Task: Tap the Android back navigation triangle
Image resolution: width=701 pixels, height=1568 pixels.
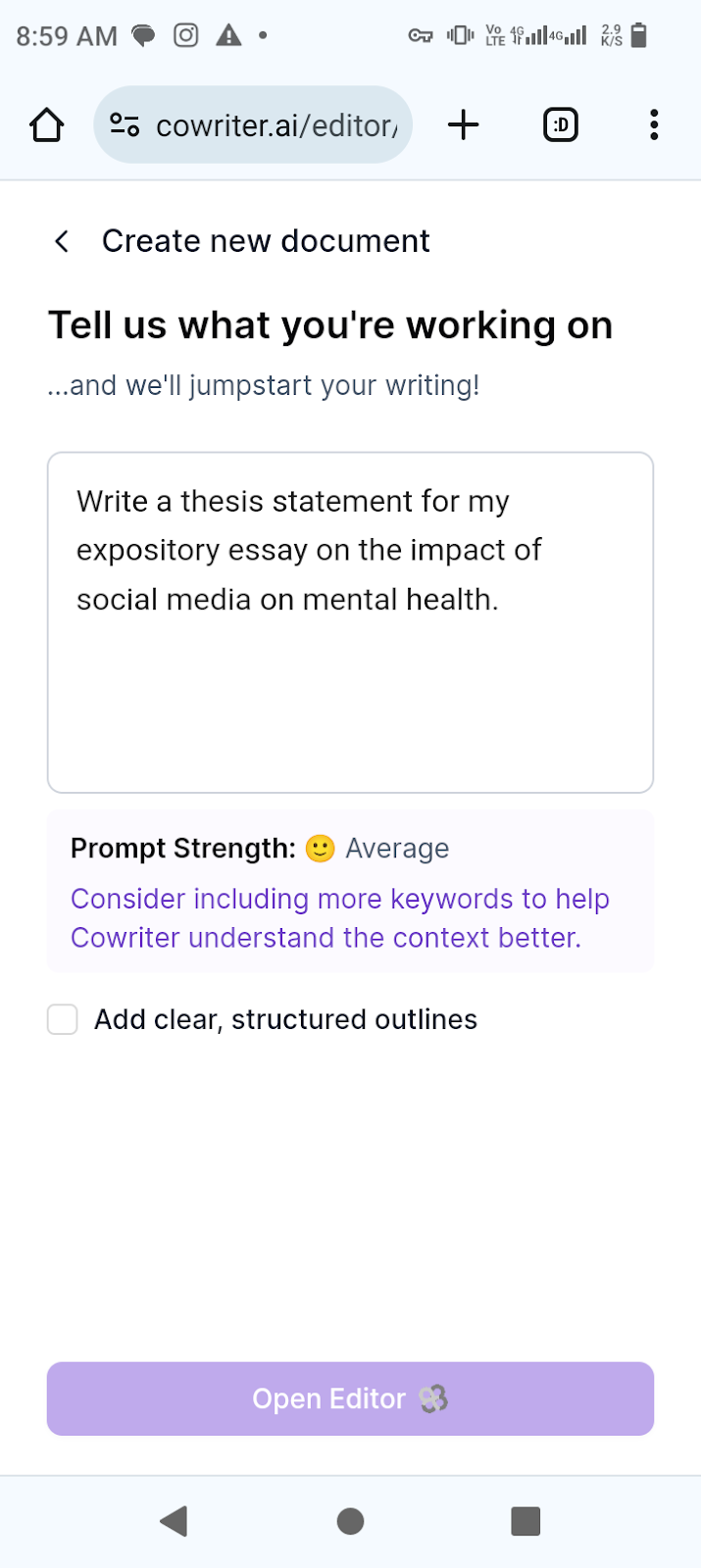Action: 174,1521
